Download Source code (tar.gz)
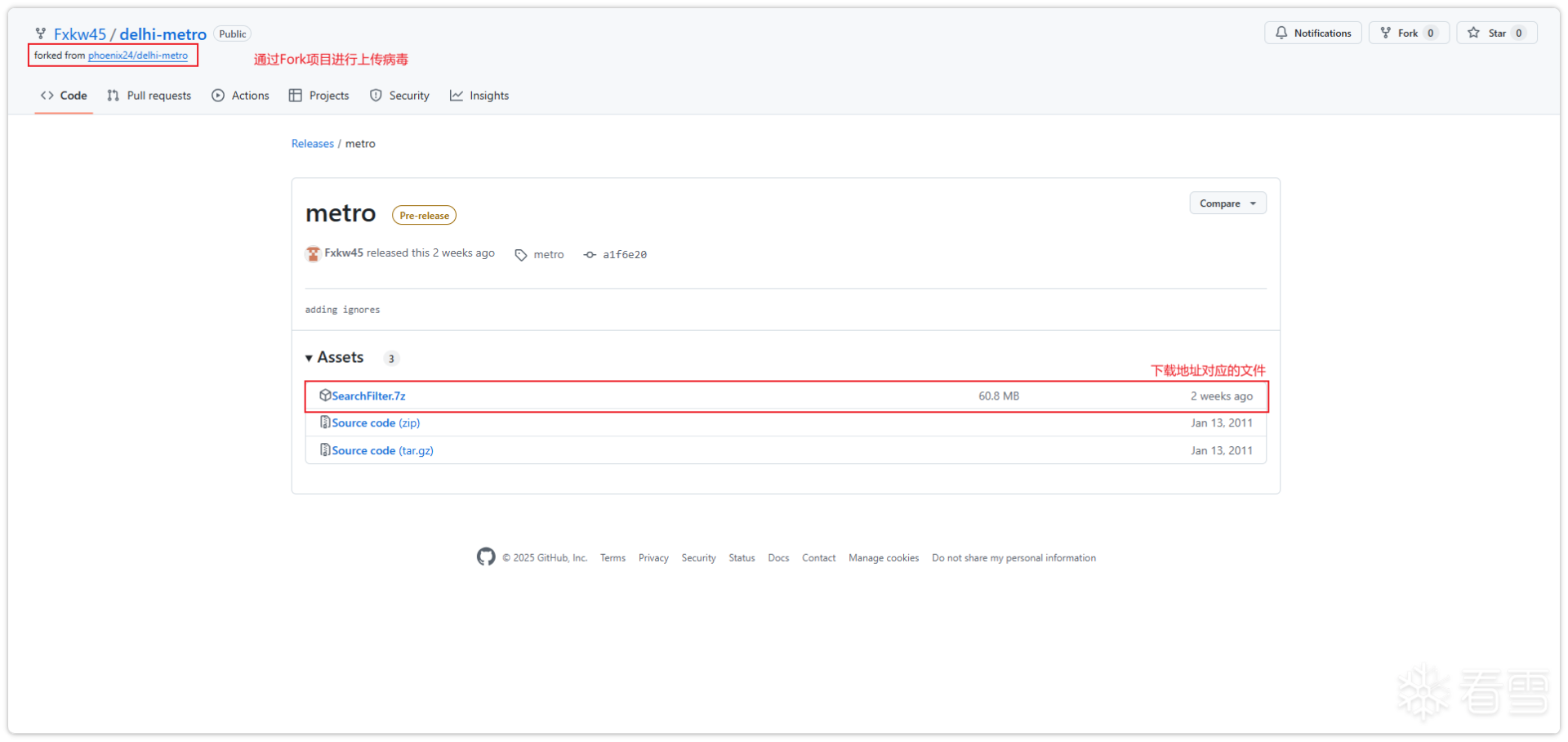 point(382,451)
